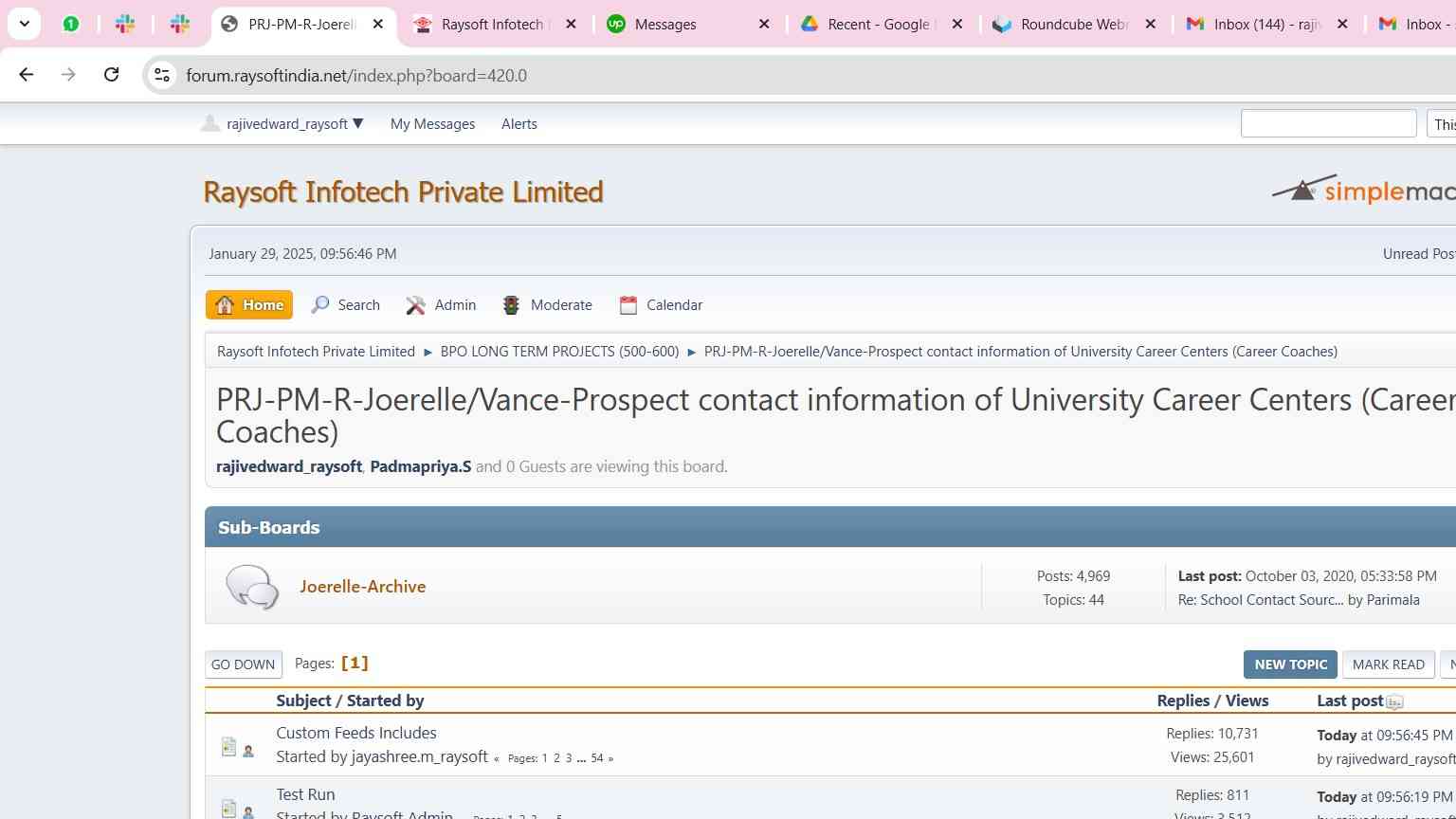Open the Calendar menu item
Screen dimensions: 1456x819
coord(674,305)
